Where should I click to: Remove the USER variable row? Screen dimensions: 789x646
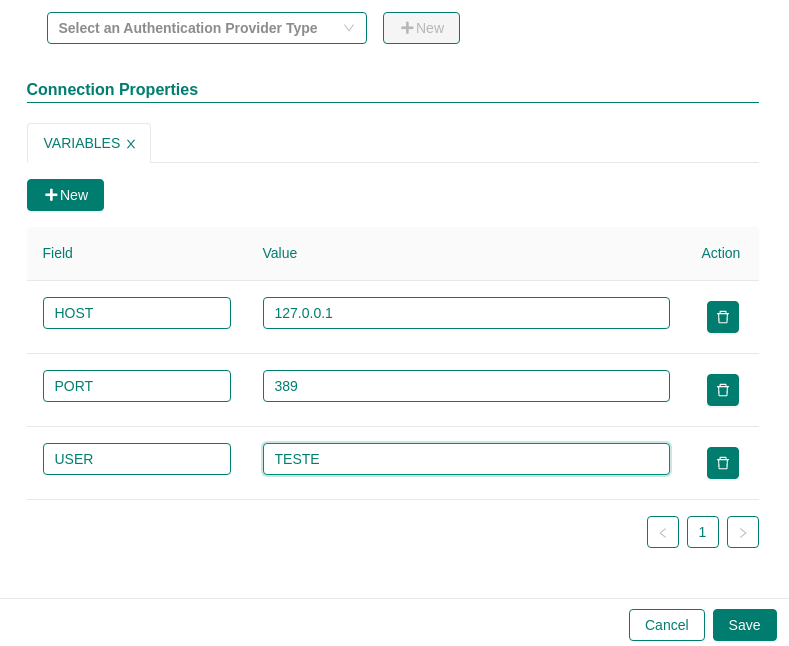[x=722, y=463]
